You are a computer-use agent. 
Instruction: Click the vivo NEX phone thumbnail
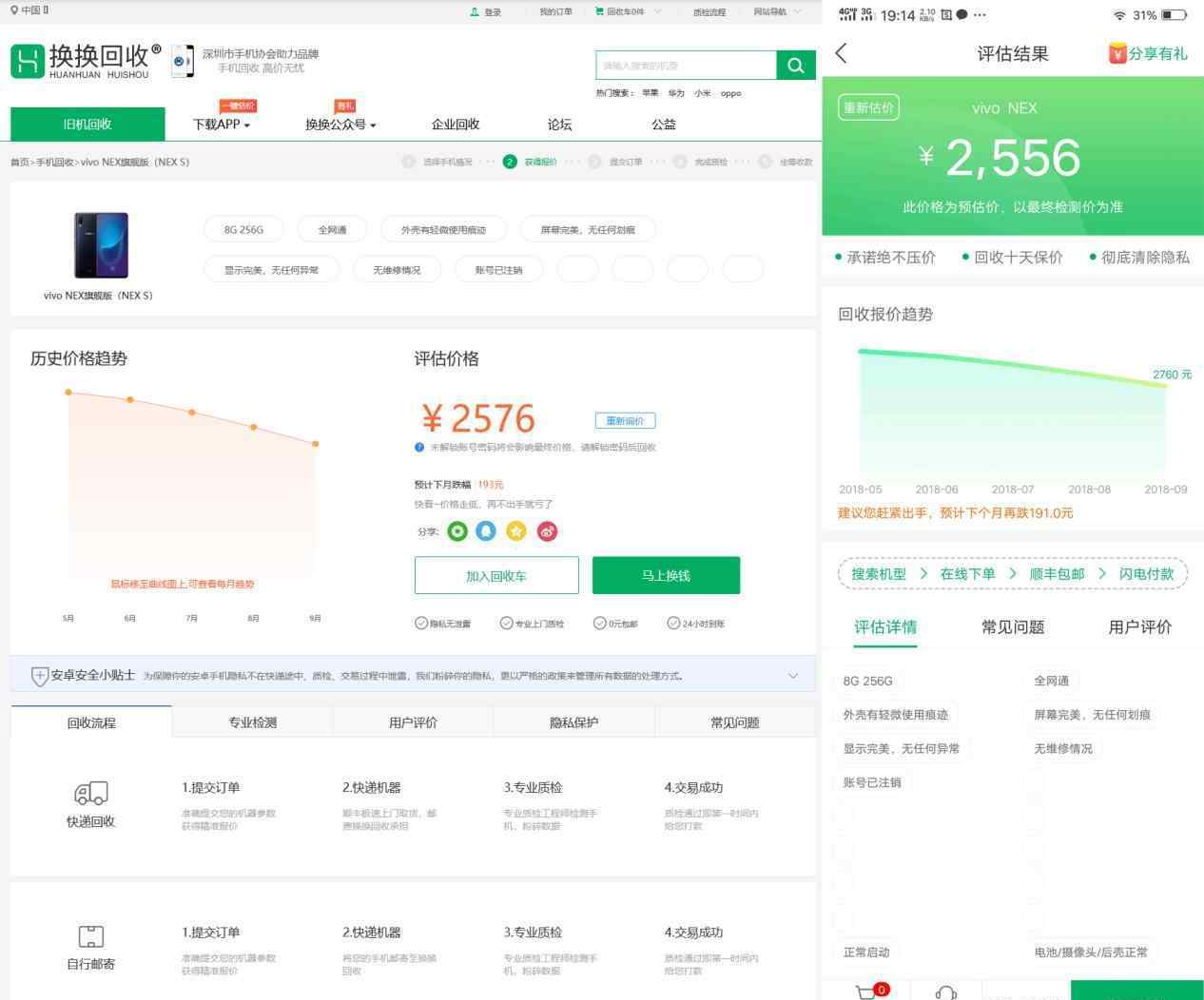tap(101, 245)
